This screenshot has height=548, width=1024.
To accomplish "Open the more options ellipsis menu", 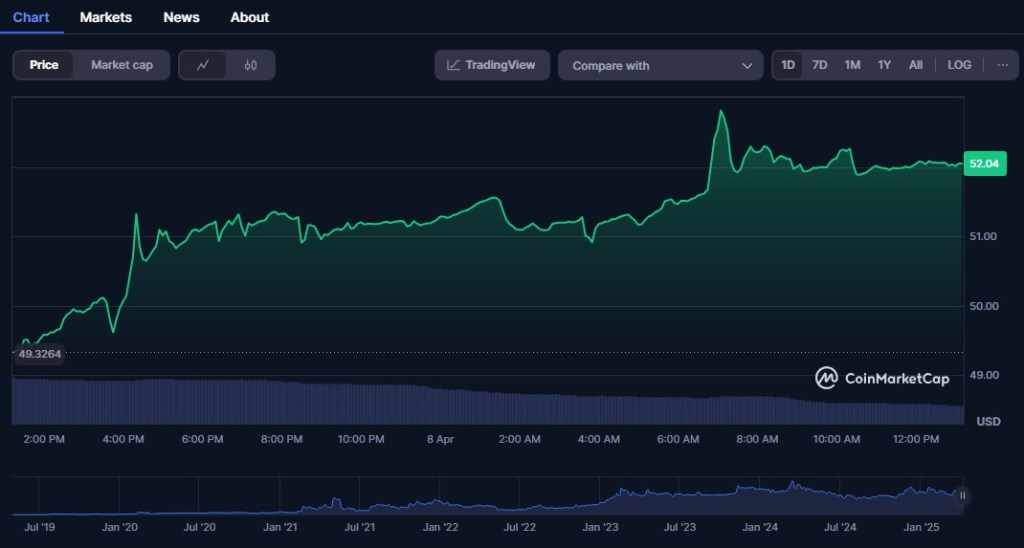I will tap(1002, 65).
